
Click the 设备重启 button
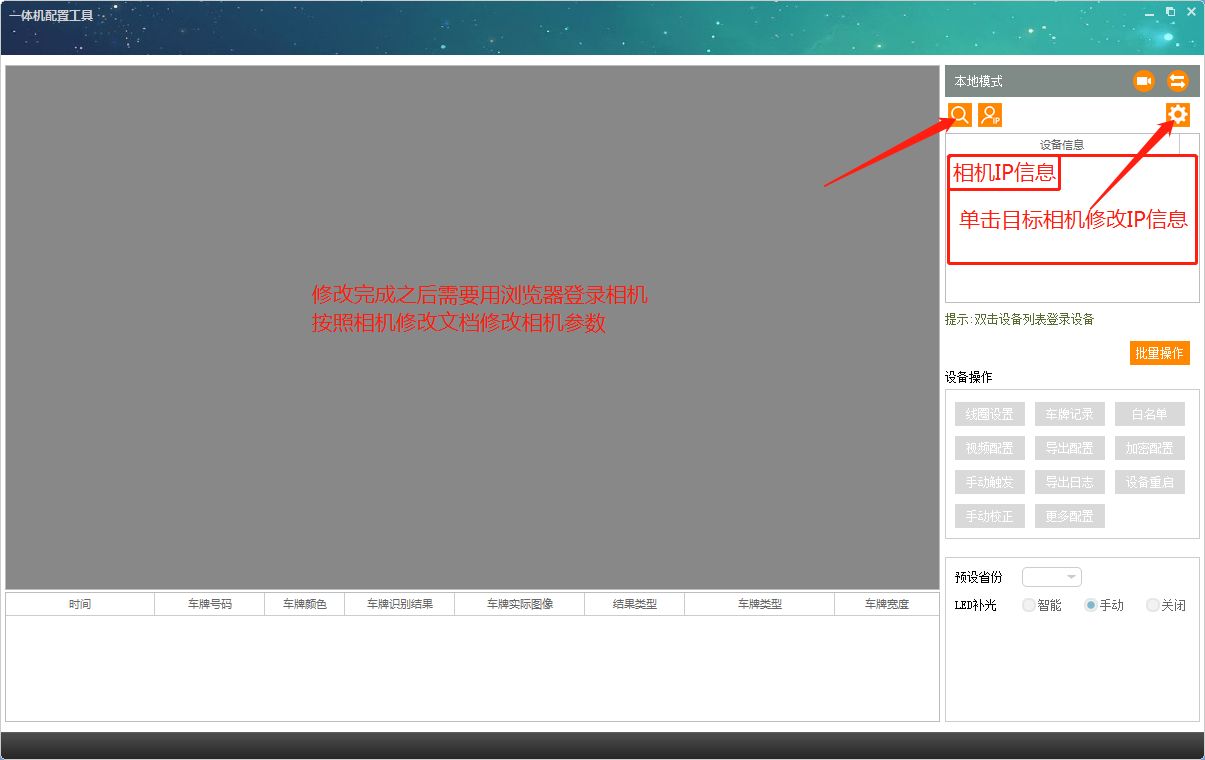point(1150,482)
